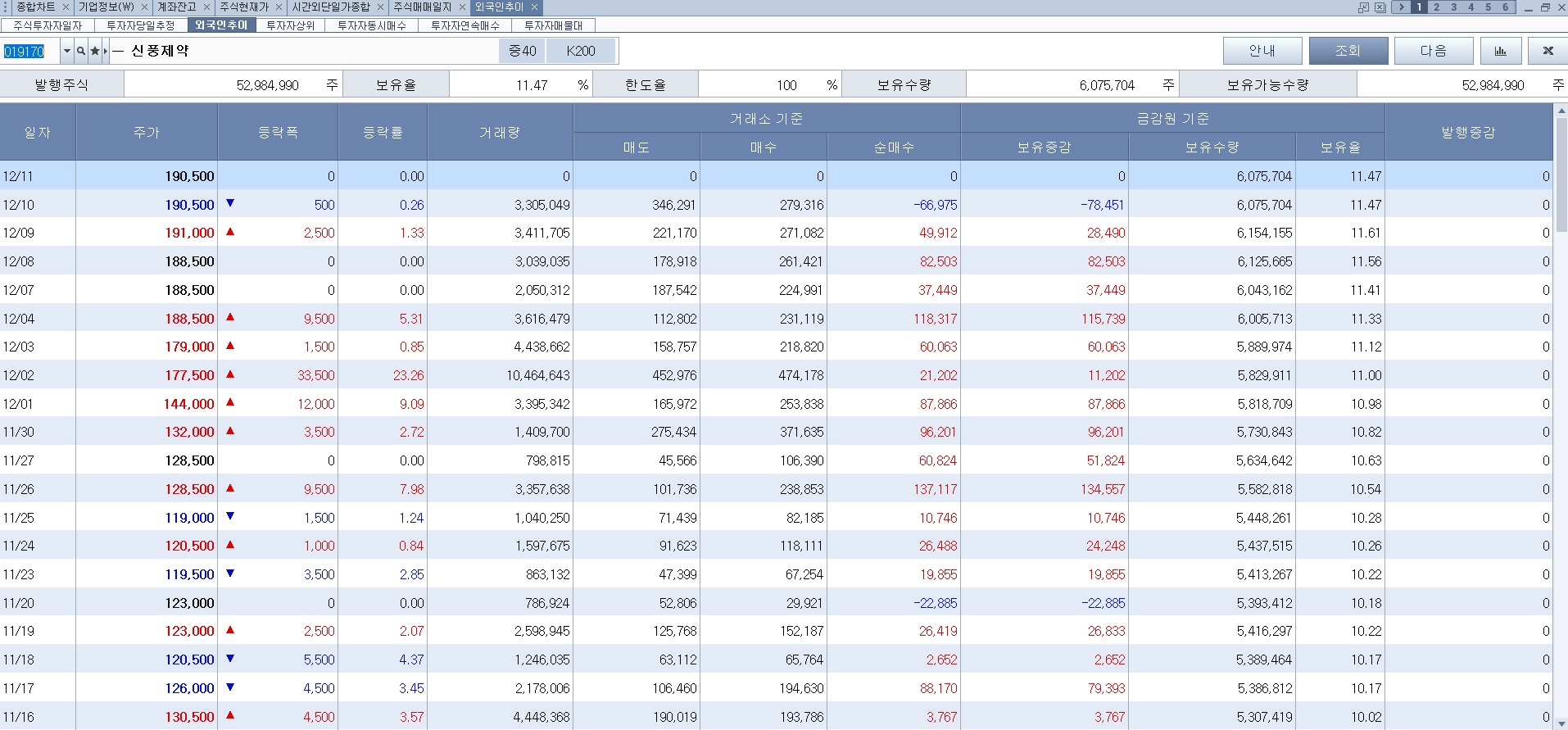Switch to virtual screen 3
Image resolution: width=1568 pixels, height=730 pixels.
[x=1454, y=7]
